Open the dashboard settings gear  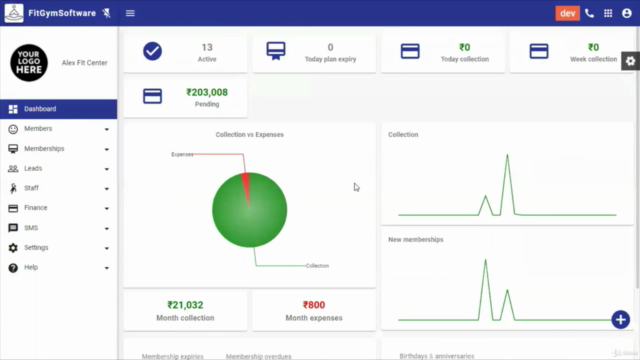[x=631, y=61]
